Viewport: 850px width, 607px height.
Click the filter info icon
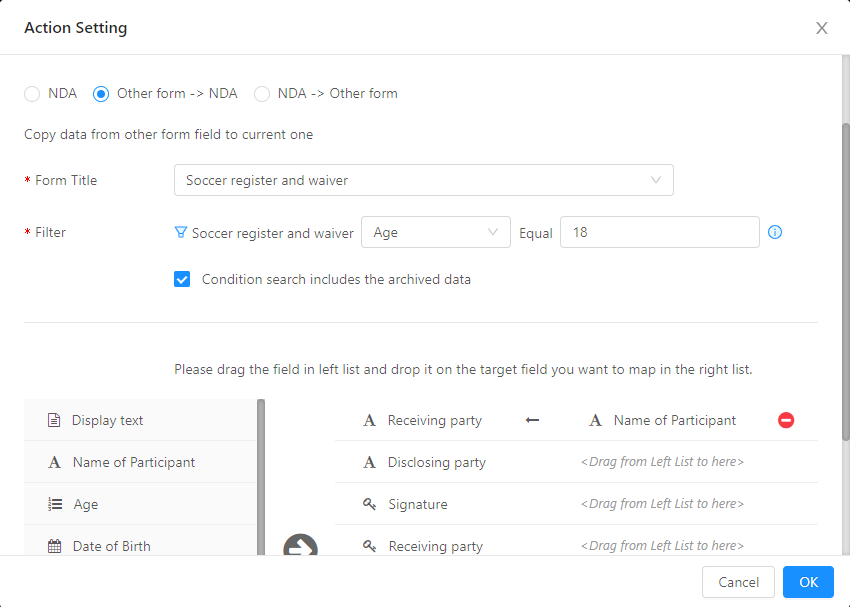[x=775, y=232]
